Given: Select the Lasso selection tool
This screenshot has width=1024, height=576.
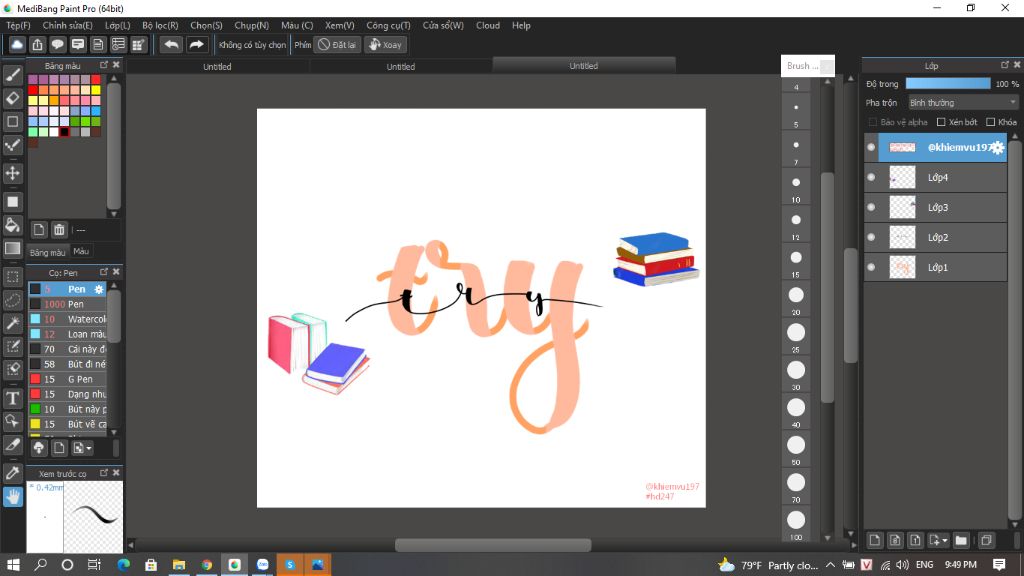Looking at the screenshot, I should 12,300.
